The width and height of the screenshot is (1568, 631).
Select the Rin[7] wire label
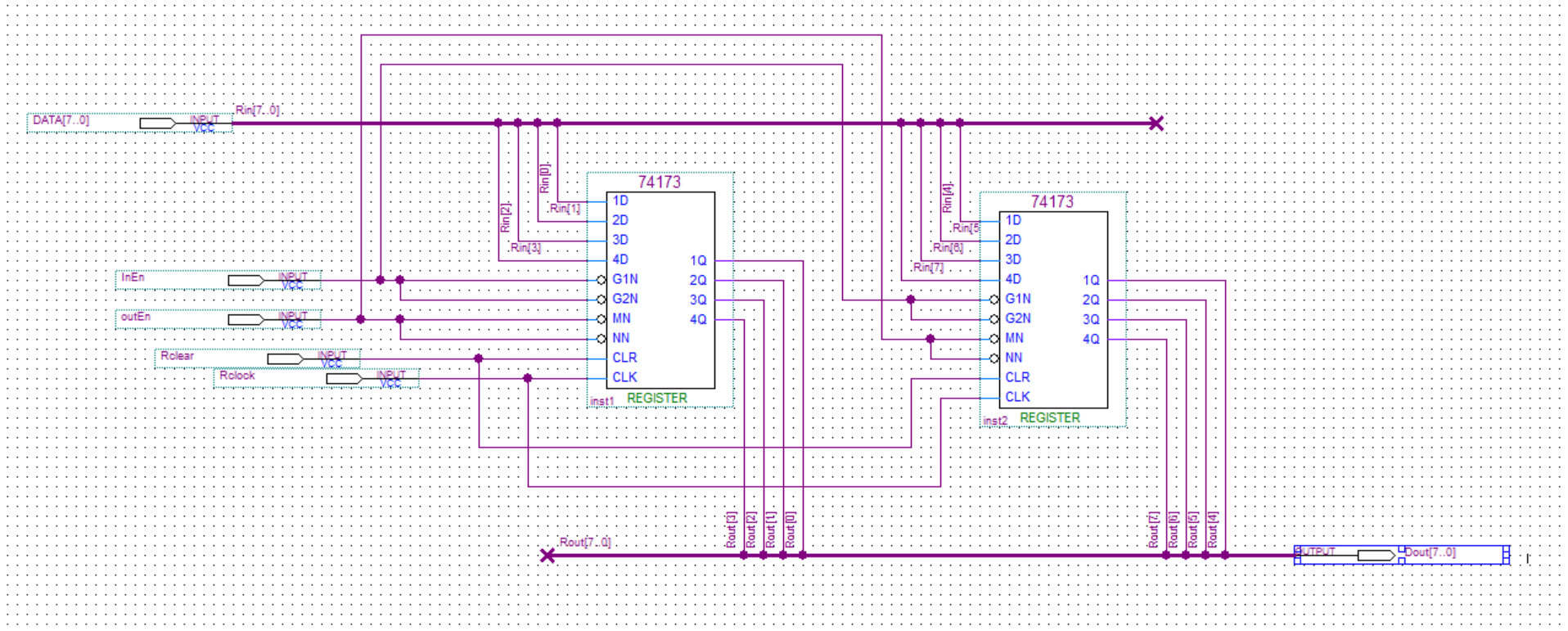tap(928, 267)
